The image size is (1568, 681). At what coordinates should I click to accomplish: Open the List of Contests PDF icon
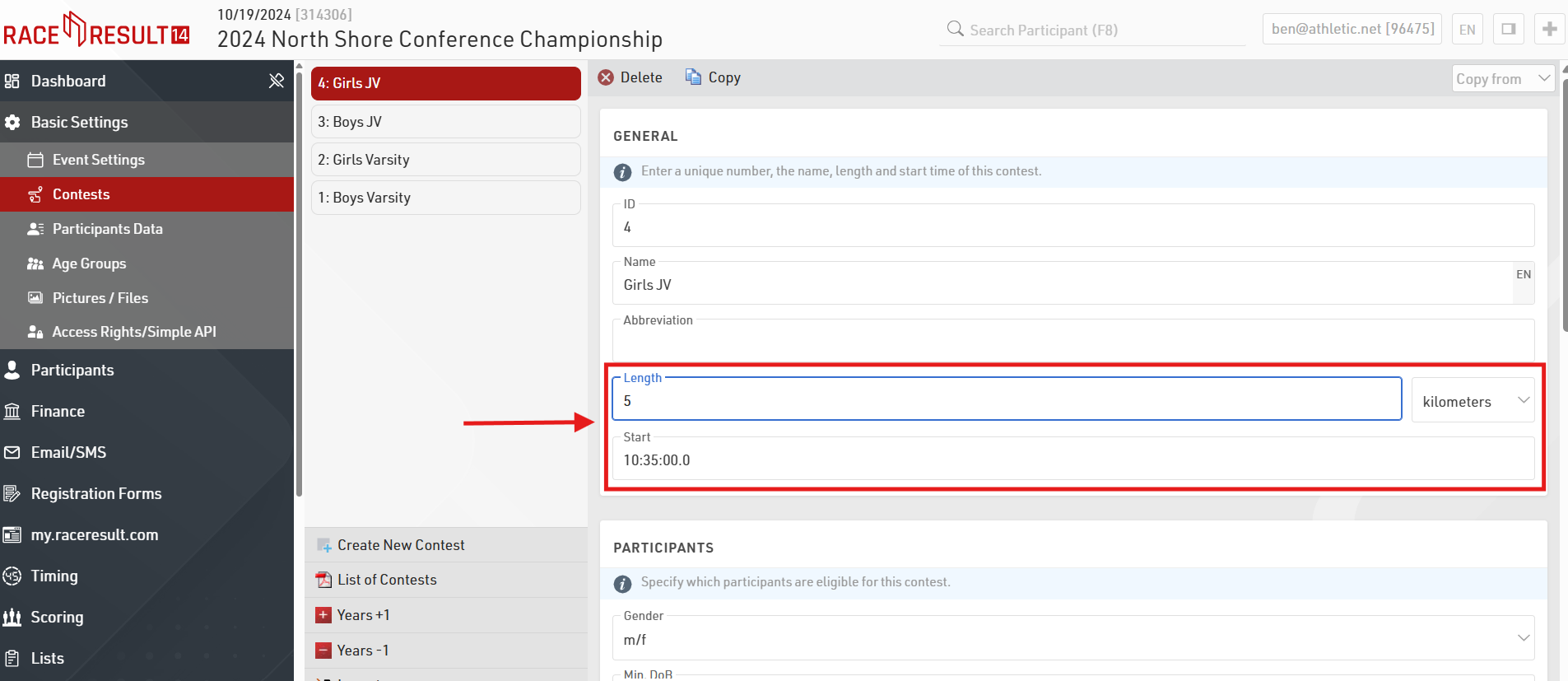click(323, 580)
